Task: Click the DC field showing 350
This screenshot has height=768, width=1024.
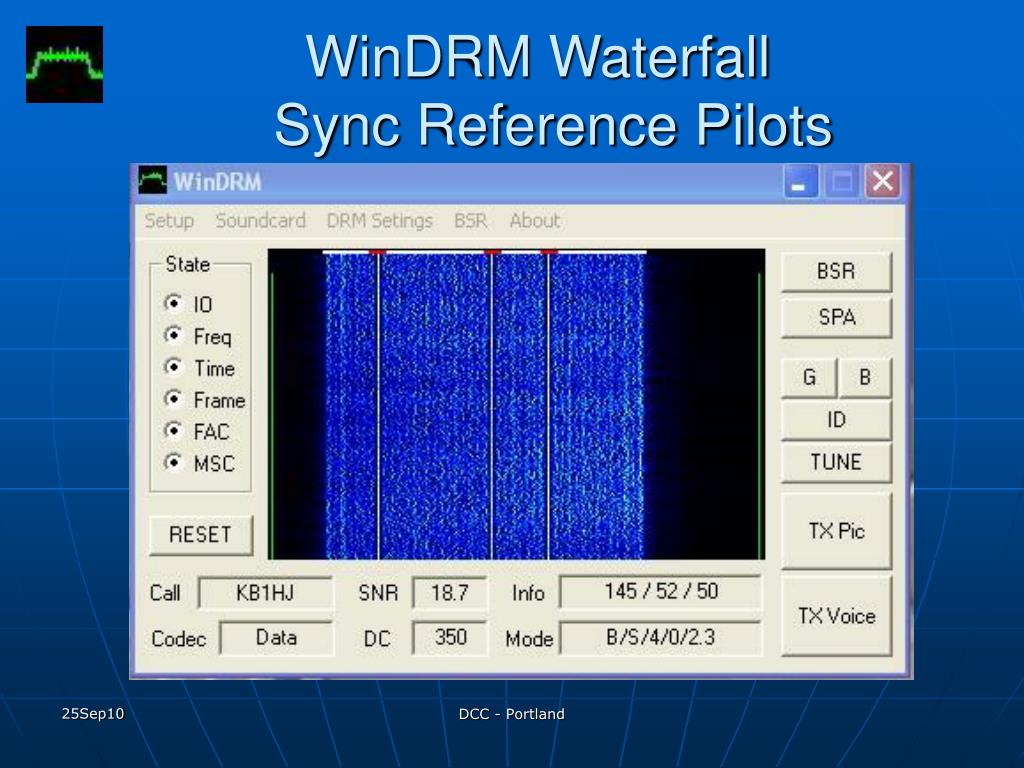Action: (450, 637)
